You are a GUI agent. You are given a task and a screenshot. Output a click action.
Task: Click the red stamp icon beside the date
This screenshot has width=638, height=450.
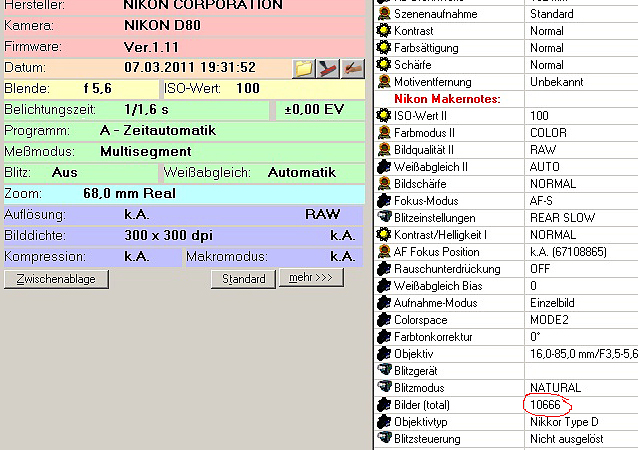point(328,68)
